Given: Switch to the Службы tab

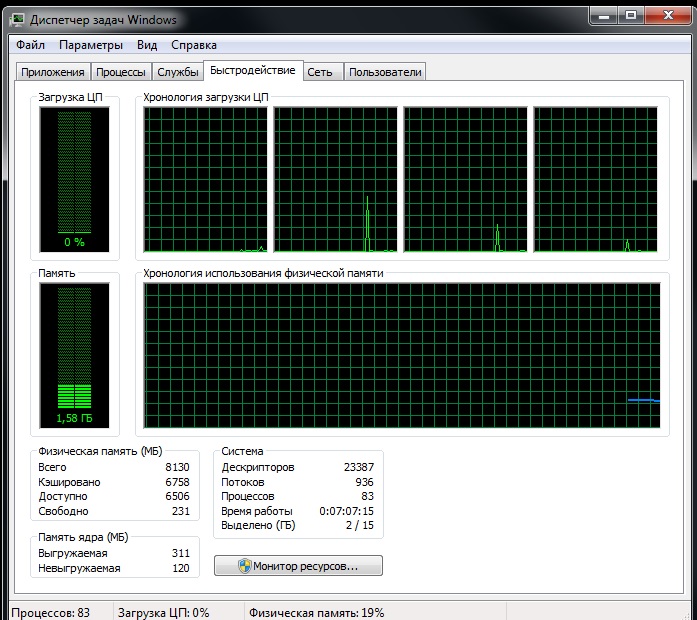Looking at the screenshot, I should [178, 72].
